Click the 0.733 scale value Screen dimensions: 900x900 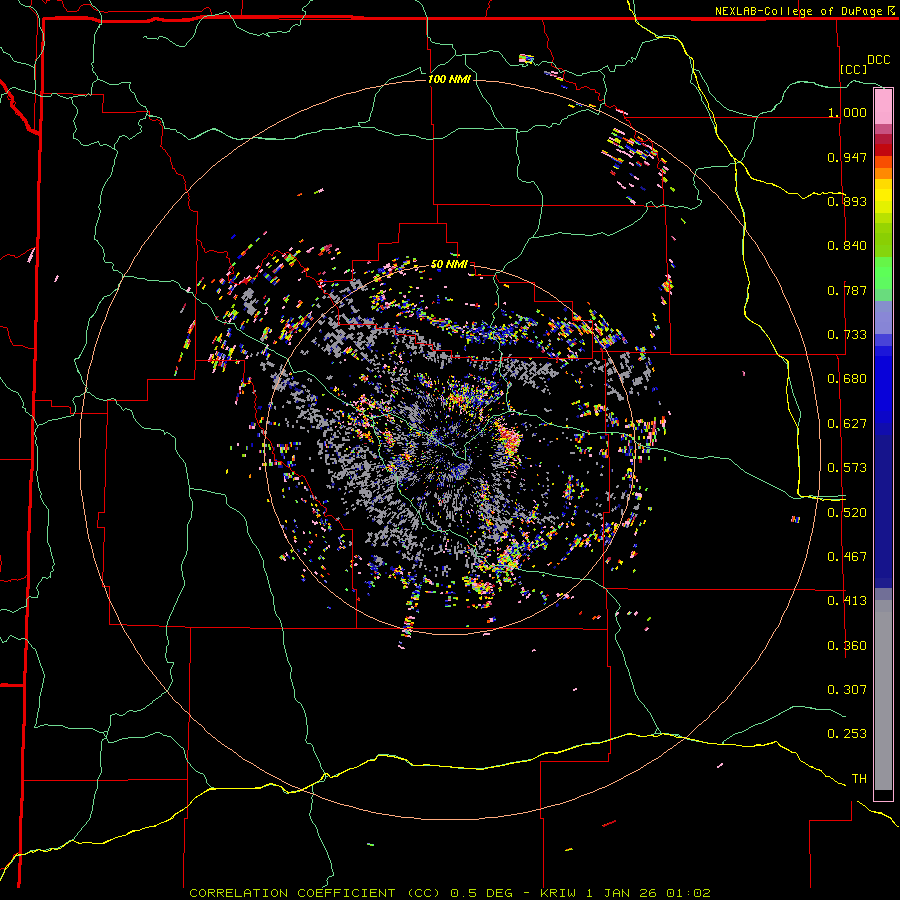click(x=847, y=335)
